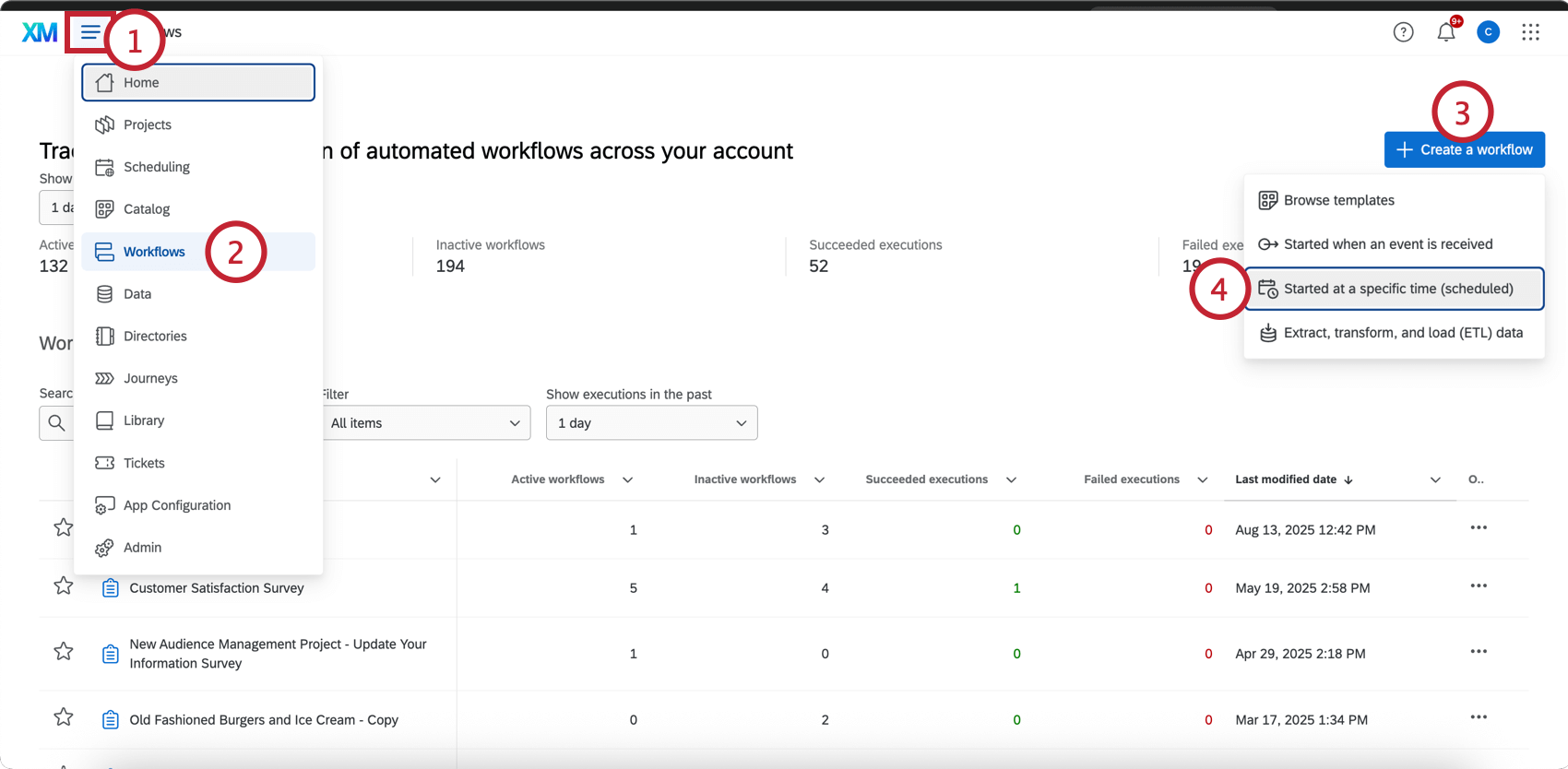Open row options for Customer Satisfaction Survey
Screen dimensions: 1568x769
(x=1478, y=586)
